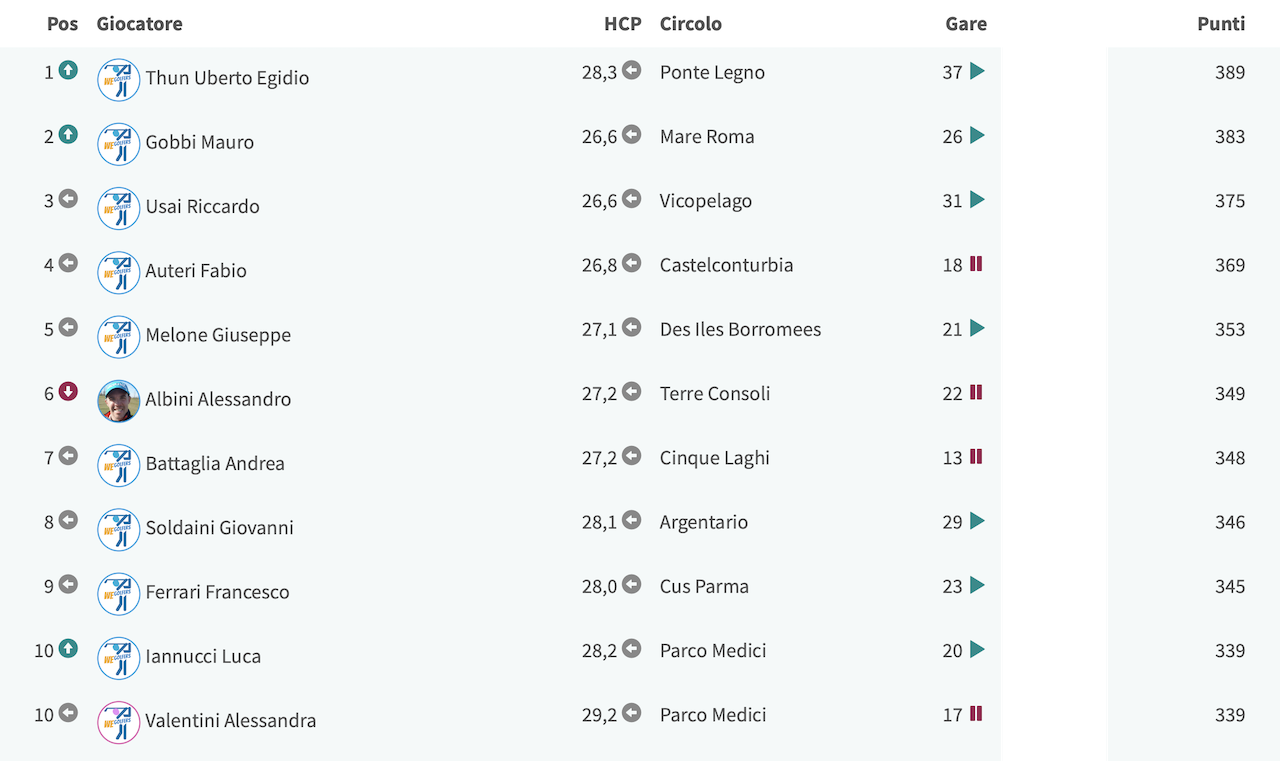Sort by Punti column header
The image size is (1280, 761).
(1221, 24)
